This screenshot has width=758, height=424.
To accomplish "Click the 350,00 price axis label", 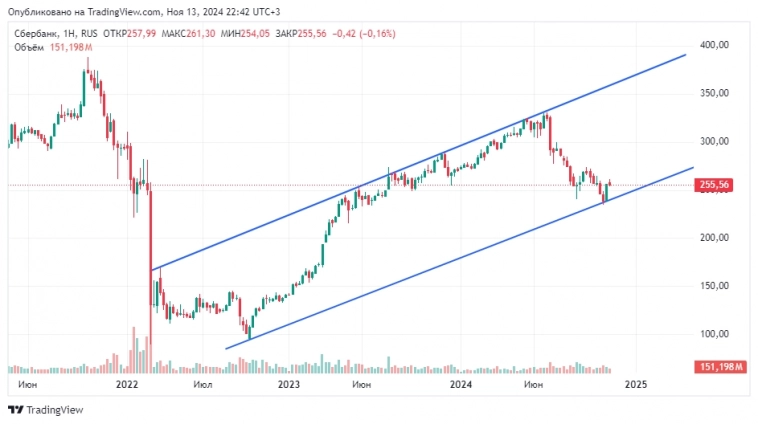I will (x=715, y=93).
